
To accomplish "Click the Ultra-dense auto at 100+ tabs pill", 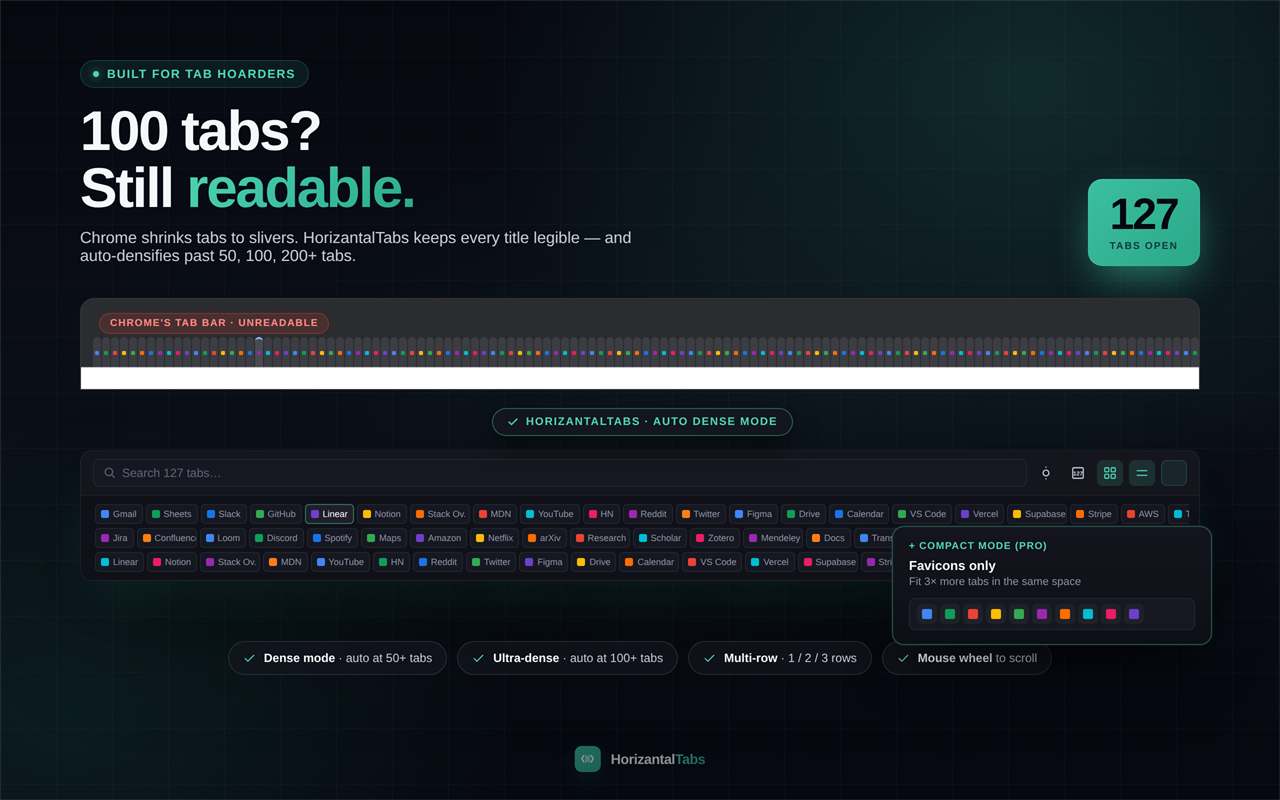I will tap(568, 658).
